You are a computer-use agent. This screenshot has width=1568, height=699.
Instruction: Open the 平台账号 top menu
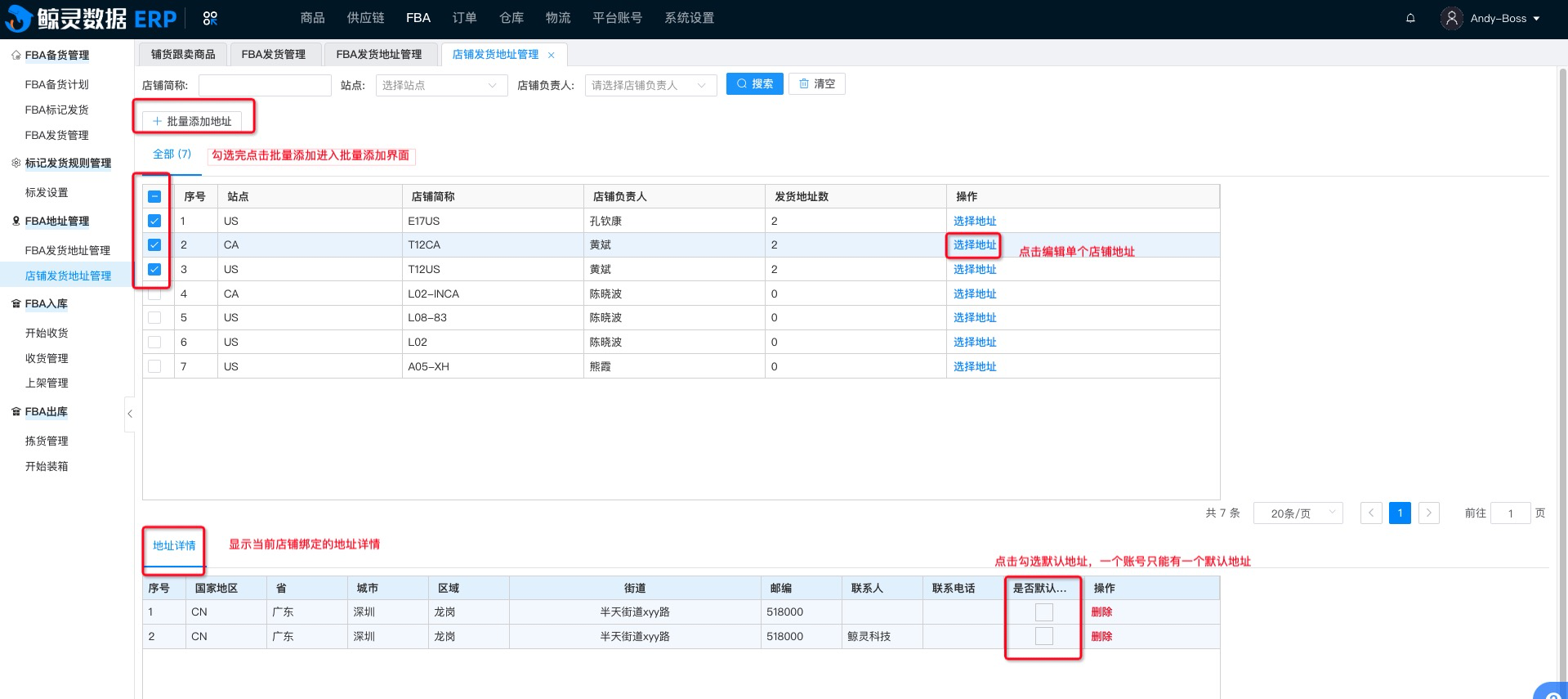pyautogui.click(x=617, y=18)
